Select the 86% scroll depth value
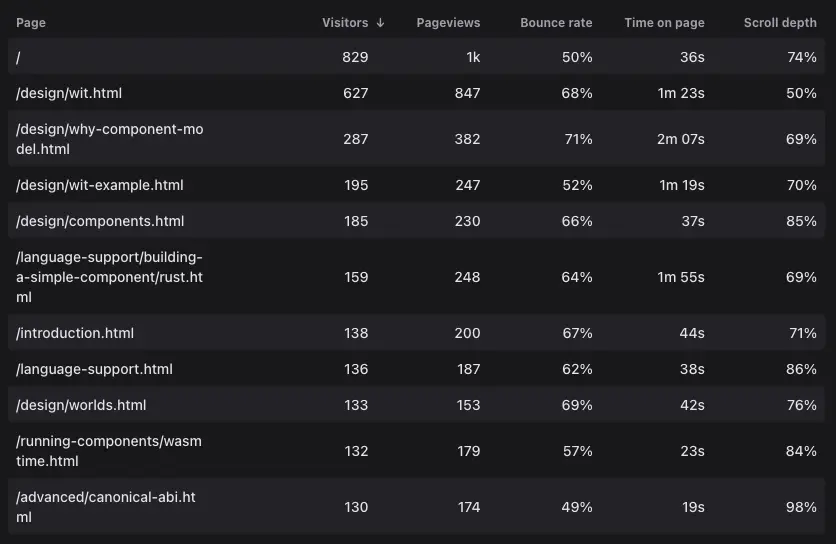Viewport: 836px width, 544px height. 801,370
